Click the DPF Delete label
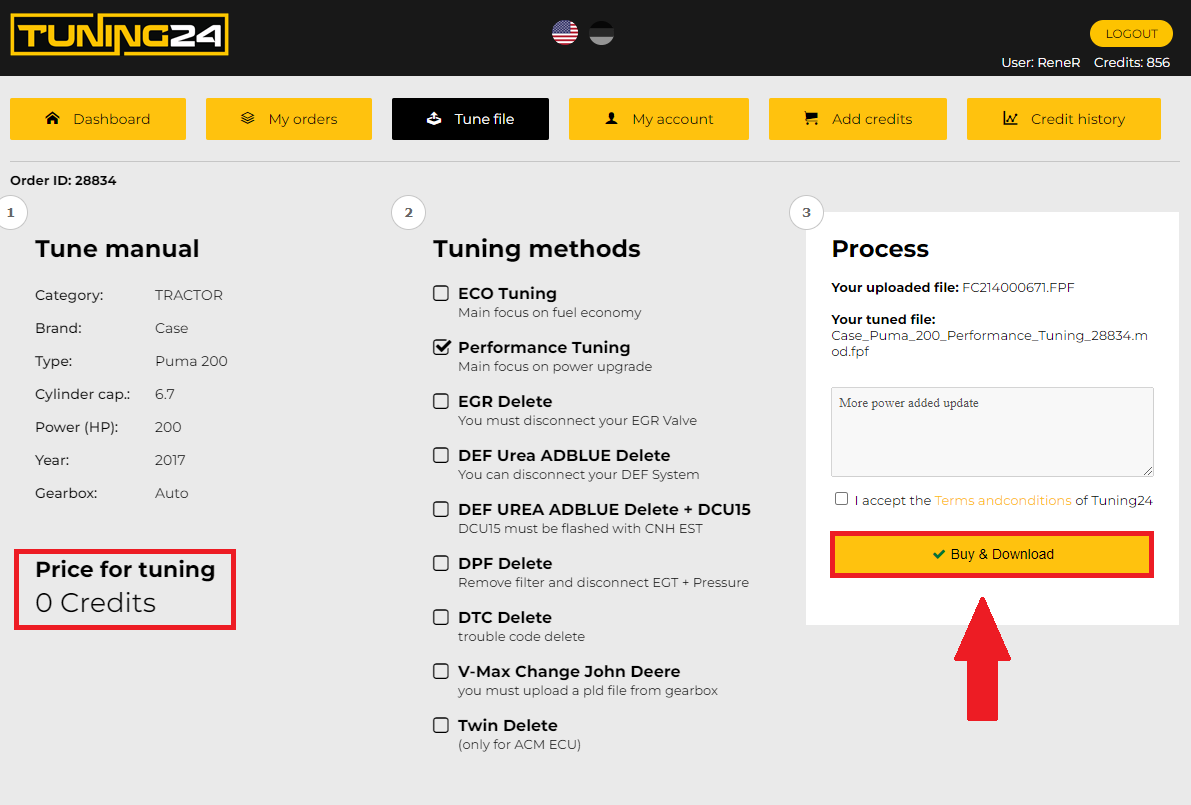This screenshot has width=1191, height=805. coord(505,563)
